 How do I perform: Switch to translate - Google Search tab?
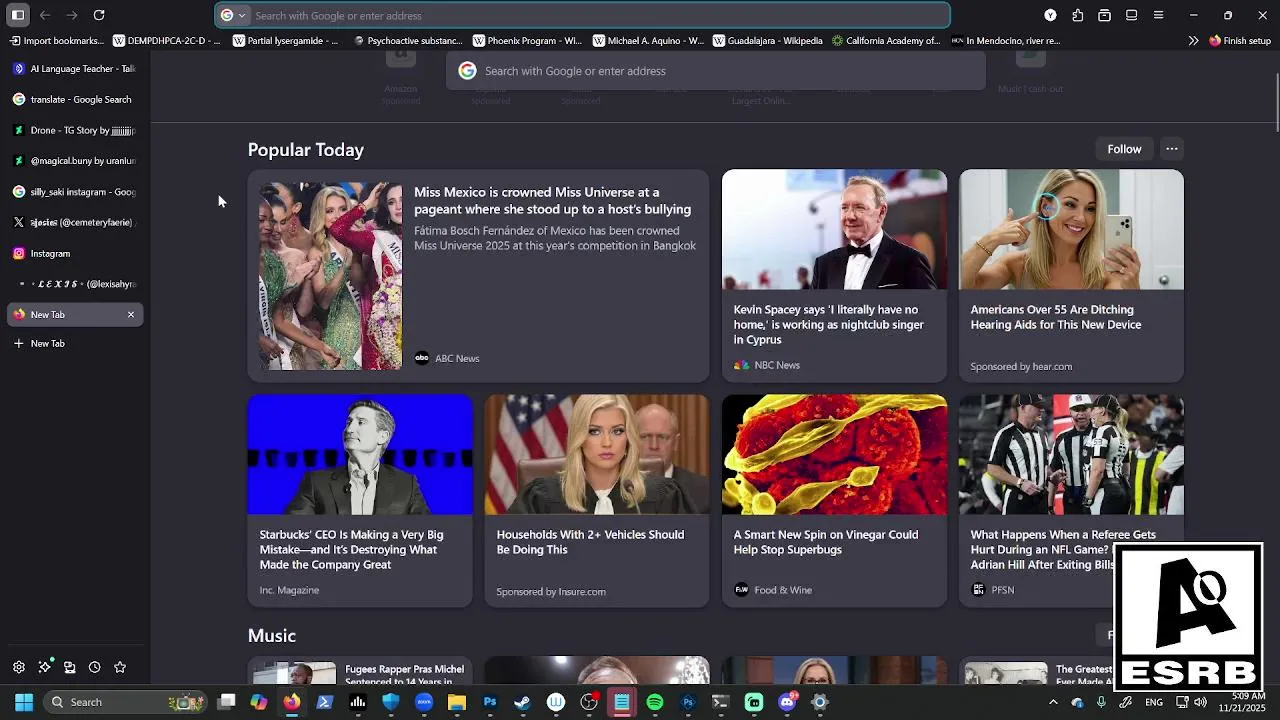[x=75, y=99]
